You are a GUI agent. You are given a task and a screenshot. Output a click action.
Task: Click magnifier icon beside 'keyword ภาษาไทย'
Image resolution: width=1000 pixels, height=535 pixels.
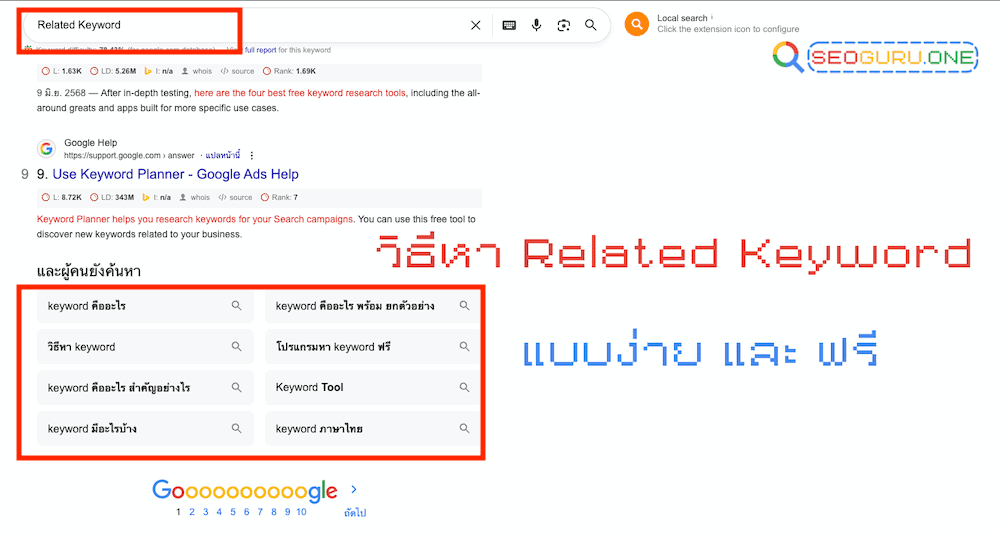[x=464, y=429]
